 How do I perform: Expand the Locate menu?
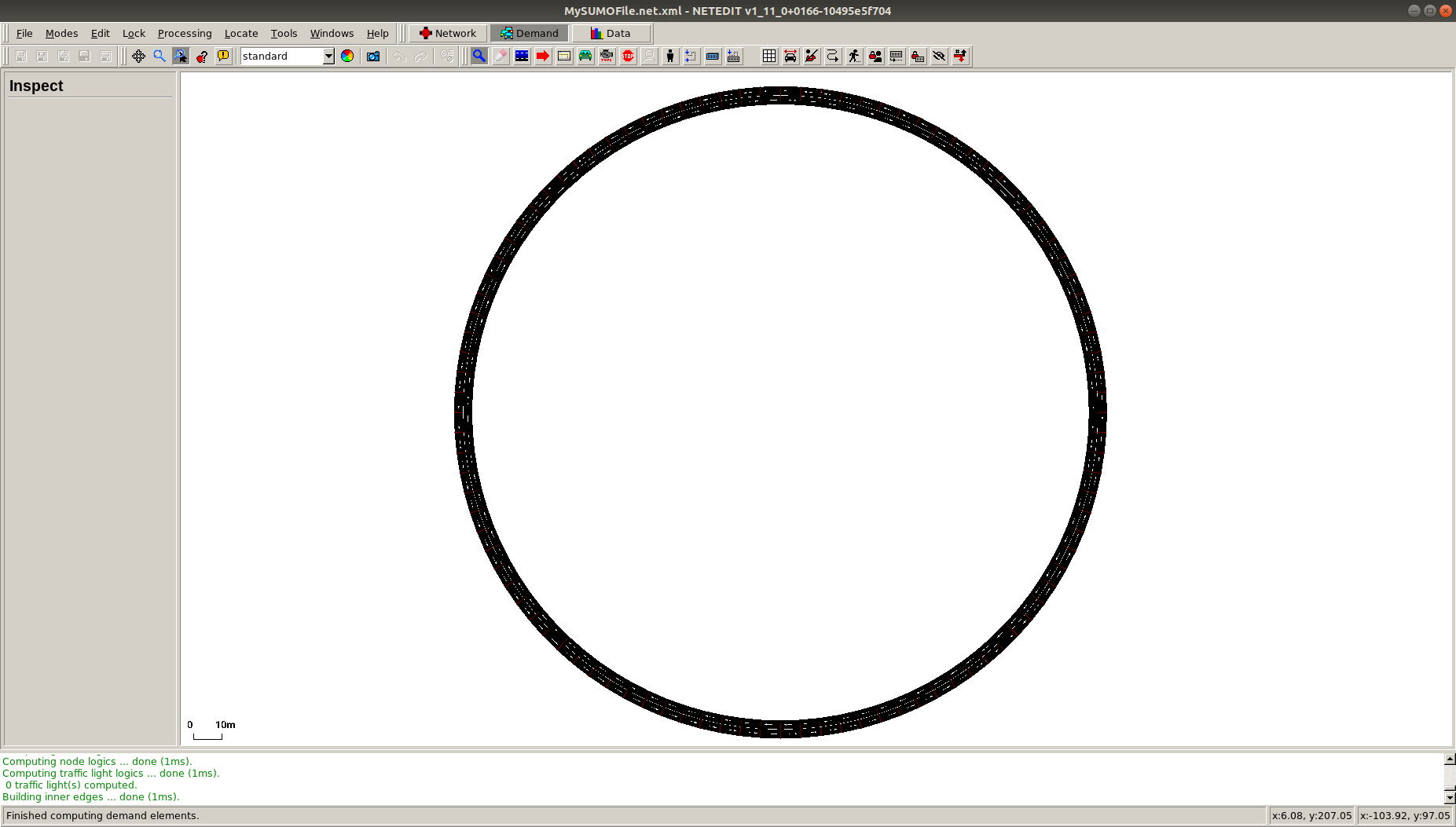(240, 33)
